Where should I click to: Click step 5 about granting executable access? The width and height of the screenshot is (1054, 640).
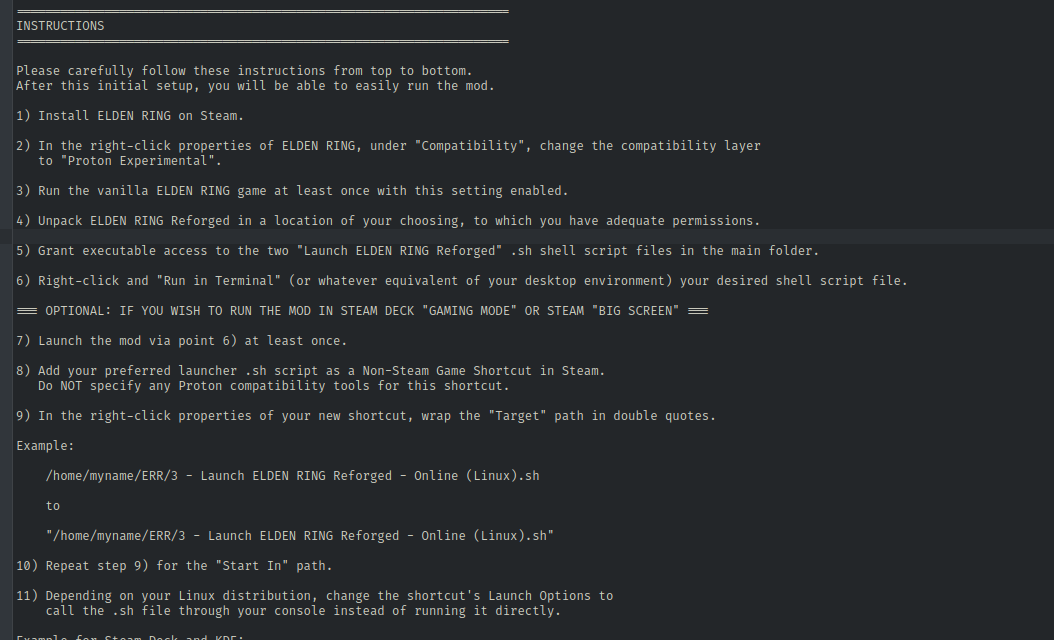[x=417, y=251]
